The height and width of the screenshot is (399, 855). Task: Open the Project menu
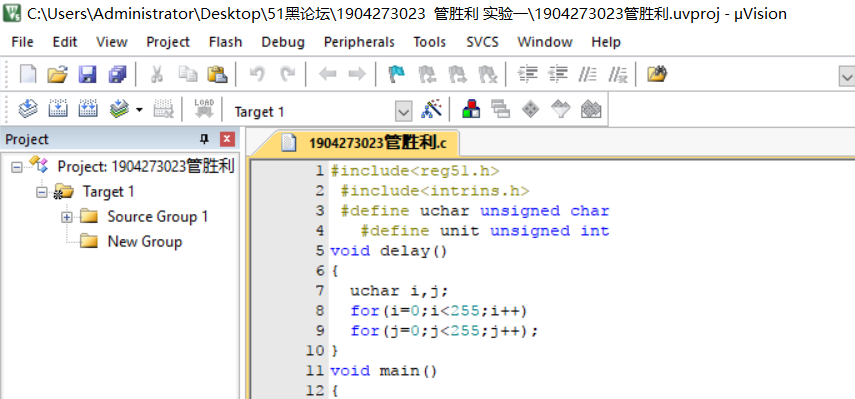(x=168, y=42)
